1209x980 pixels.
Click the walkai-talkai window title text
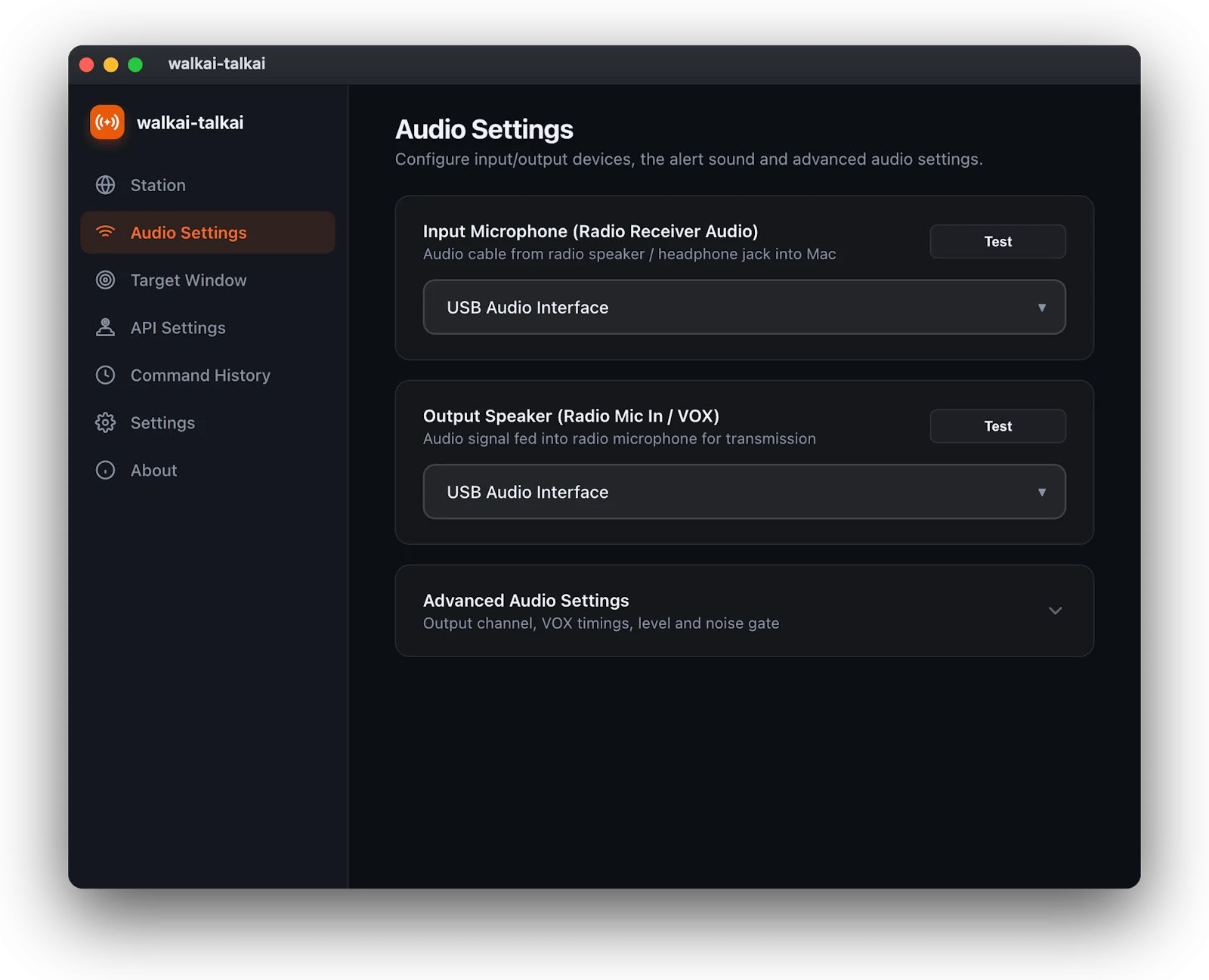217,63
